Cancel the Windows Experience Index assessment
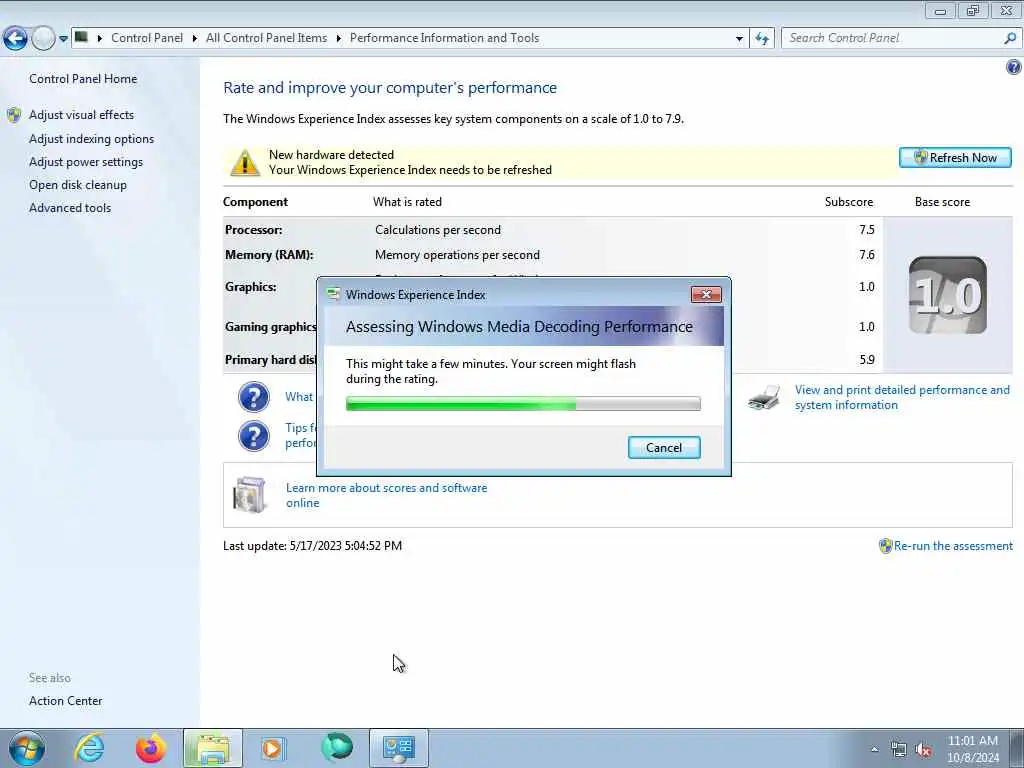 click(664, 447)
